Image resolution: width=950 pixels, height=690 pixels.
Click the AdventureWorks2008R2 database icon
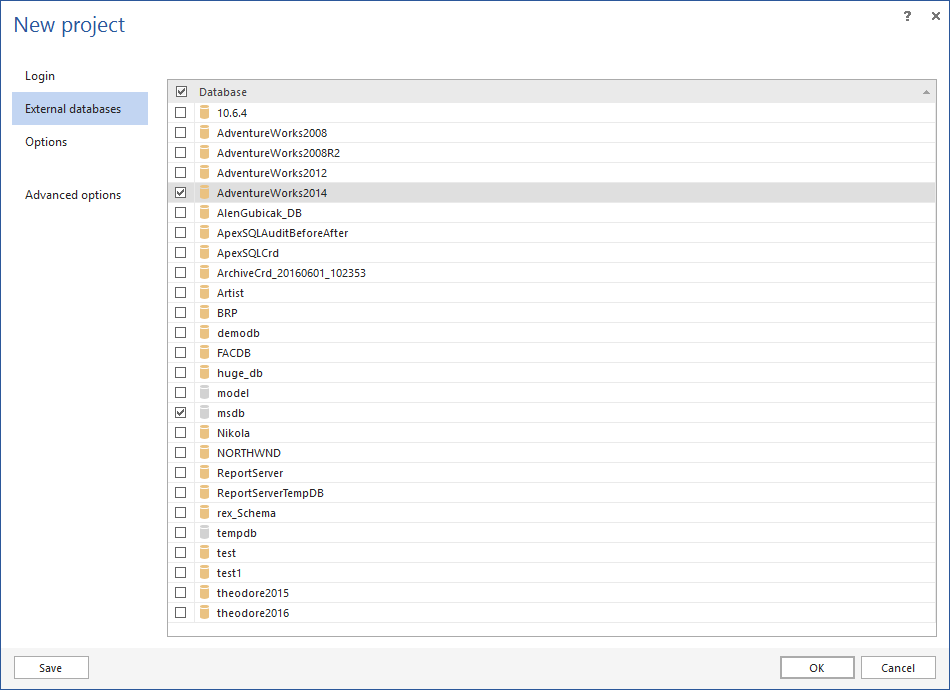coord(205,153)
